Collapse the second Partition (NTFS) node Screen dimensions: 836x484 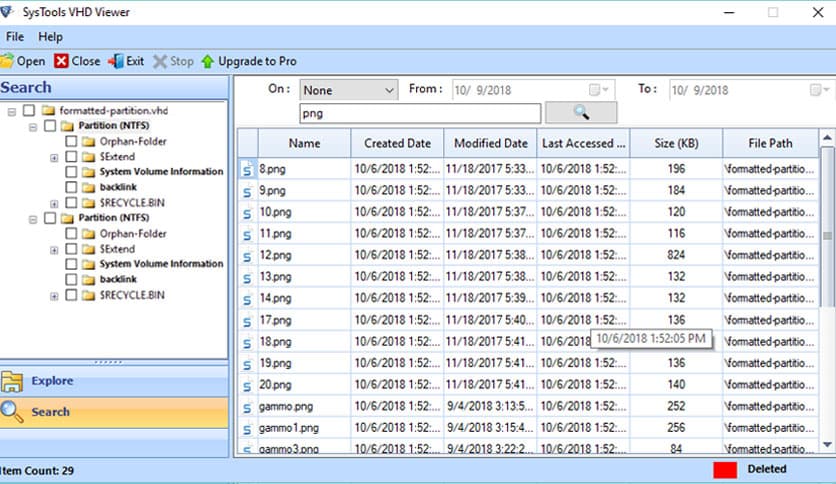(33, 219)
